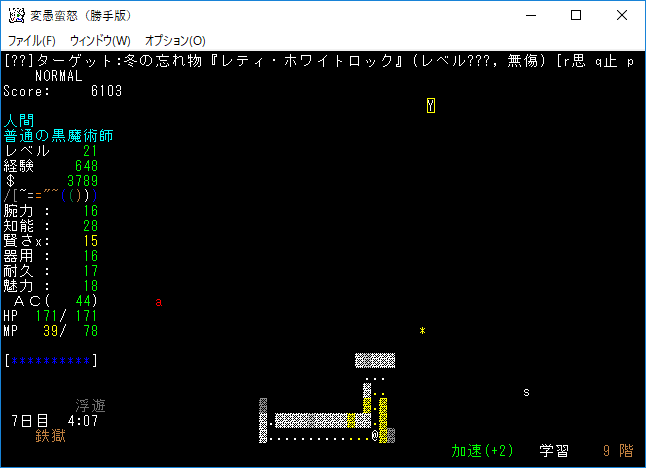Screen dimensions: 646x468
Task: Click the 鉄獄 dungeon name
Action: click(x=51, y=436)
